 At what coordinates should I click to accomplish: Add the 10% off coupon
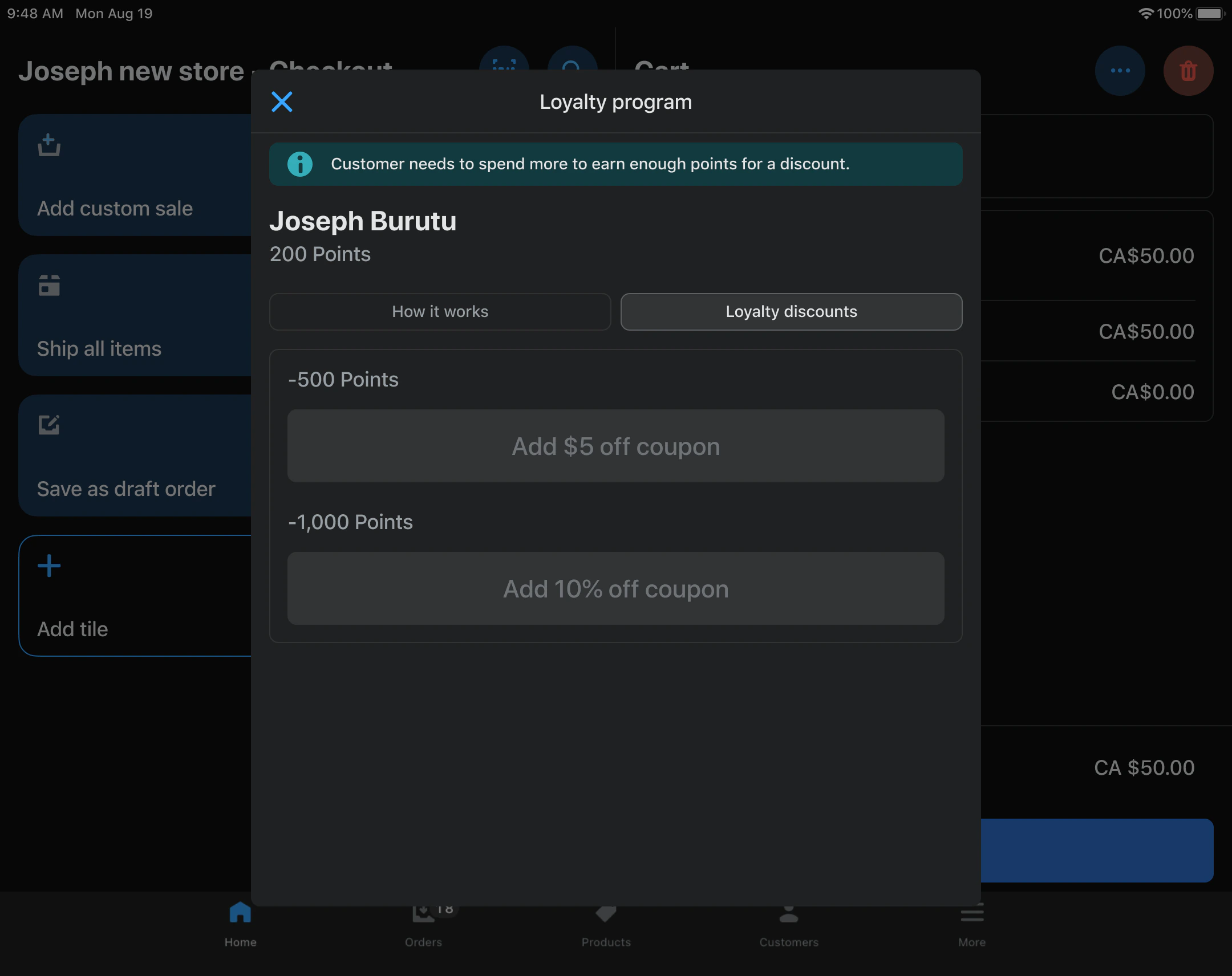pos(615,588)
